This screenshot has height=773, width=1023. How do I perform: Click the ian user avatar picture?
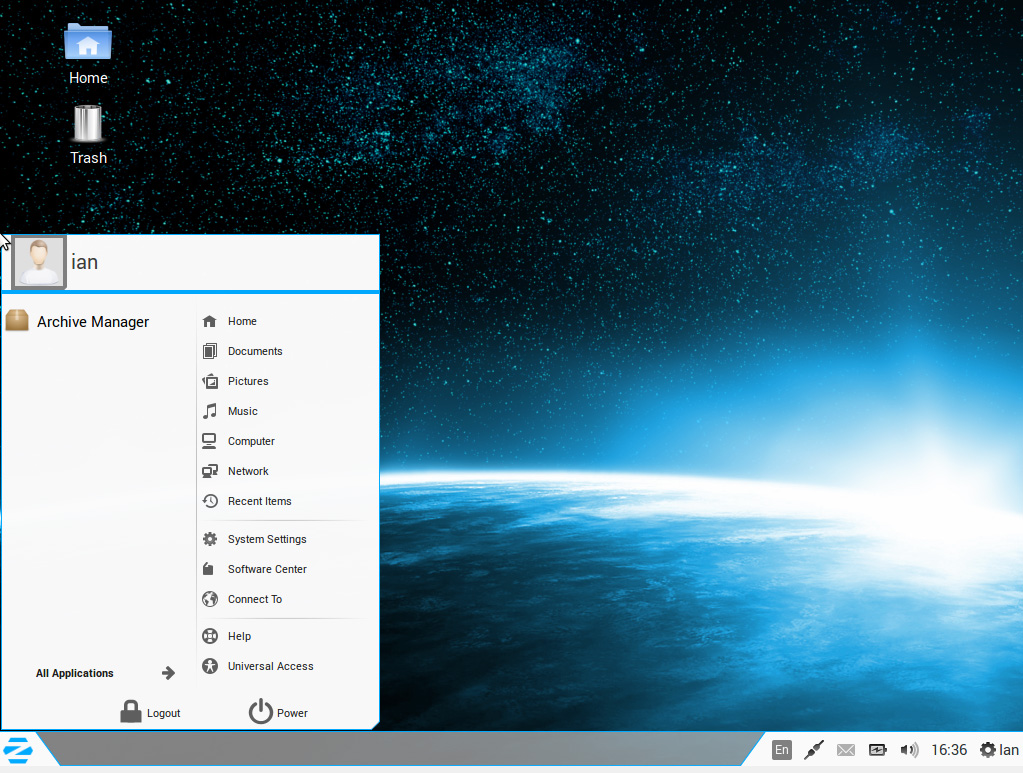click(x=39, y=262)
